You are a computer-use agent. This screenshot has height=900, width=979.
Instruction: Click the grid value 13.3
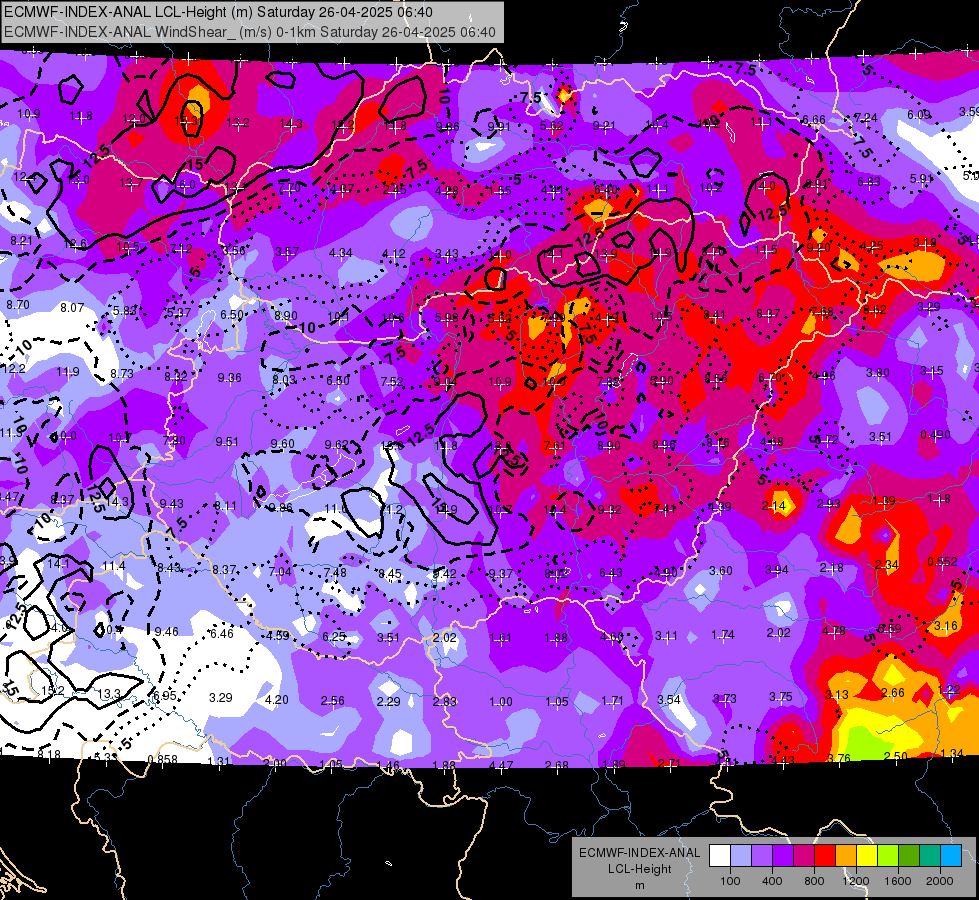tap(109, 694)
